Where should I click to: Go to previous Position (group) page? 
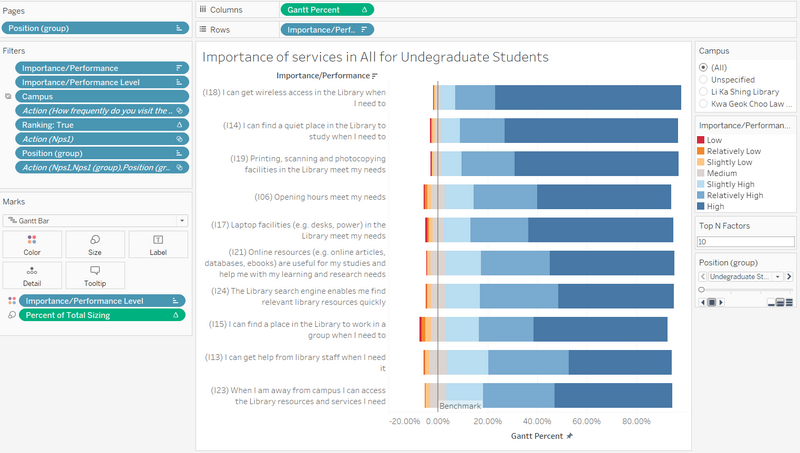pos(703,276)
